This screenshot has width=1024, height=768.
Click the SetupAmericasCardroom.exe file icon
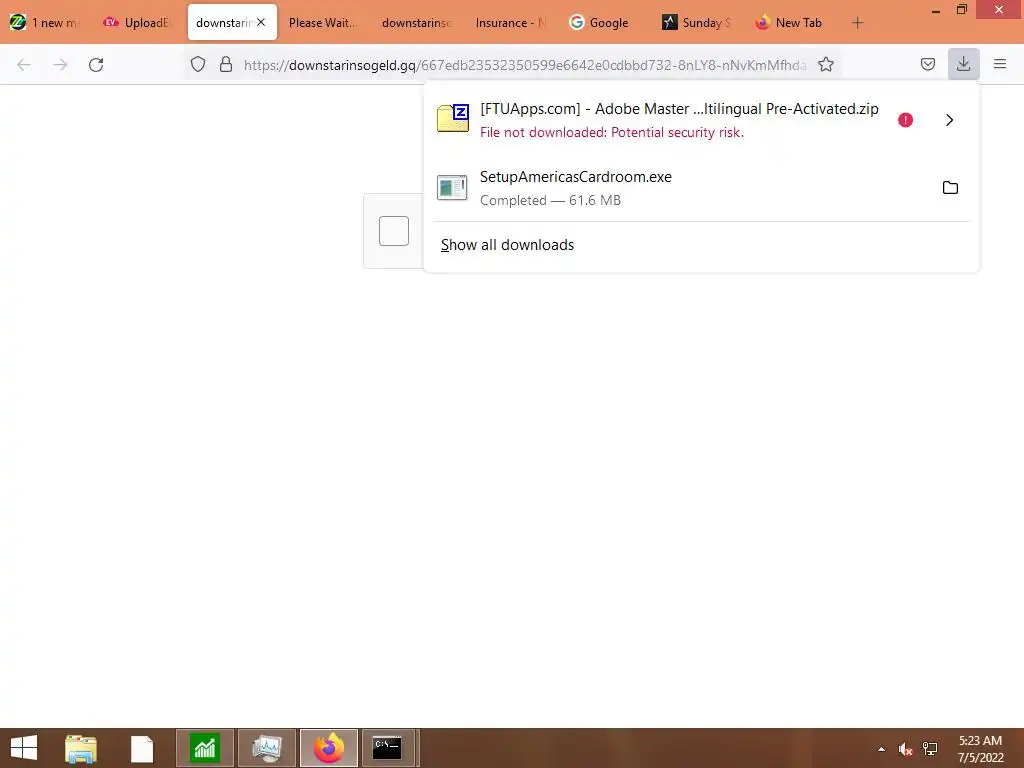click(x=452, y=188)
